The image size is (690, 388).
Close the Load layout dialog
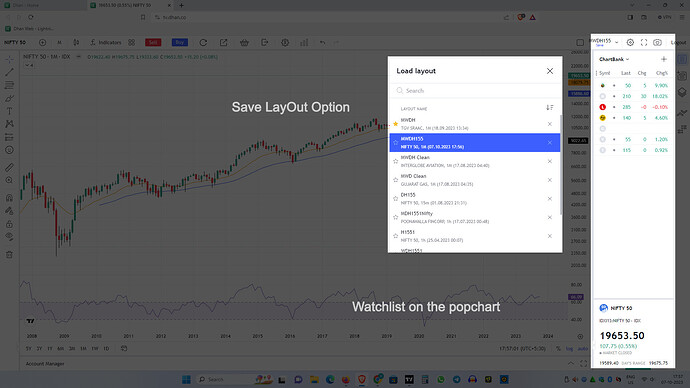pyautogui.click(x=550, y=71)
